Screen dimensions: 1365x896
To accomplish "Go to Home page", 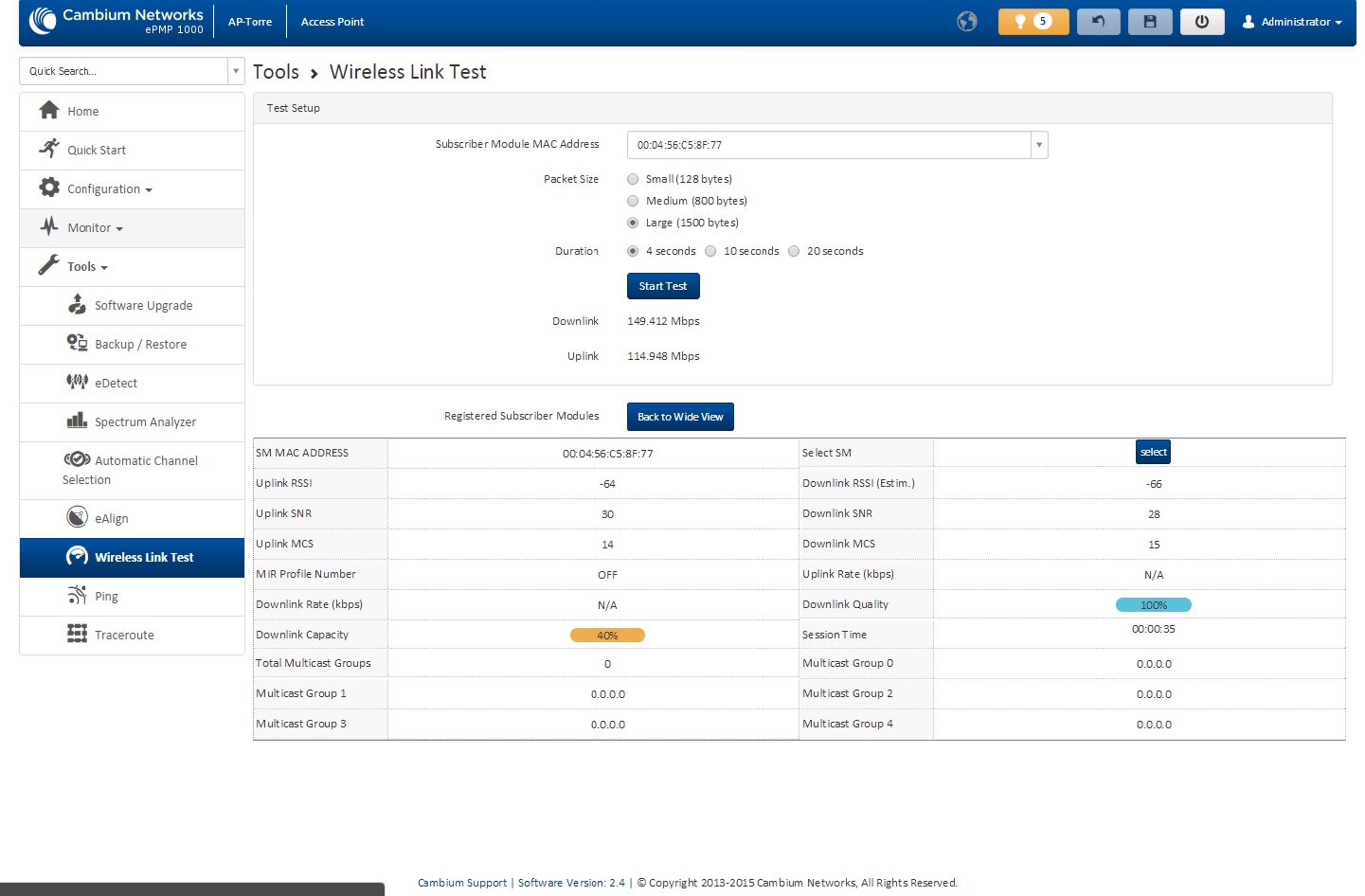I will pos(132,112).
